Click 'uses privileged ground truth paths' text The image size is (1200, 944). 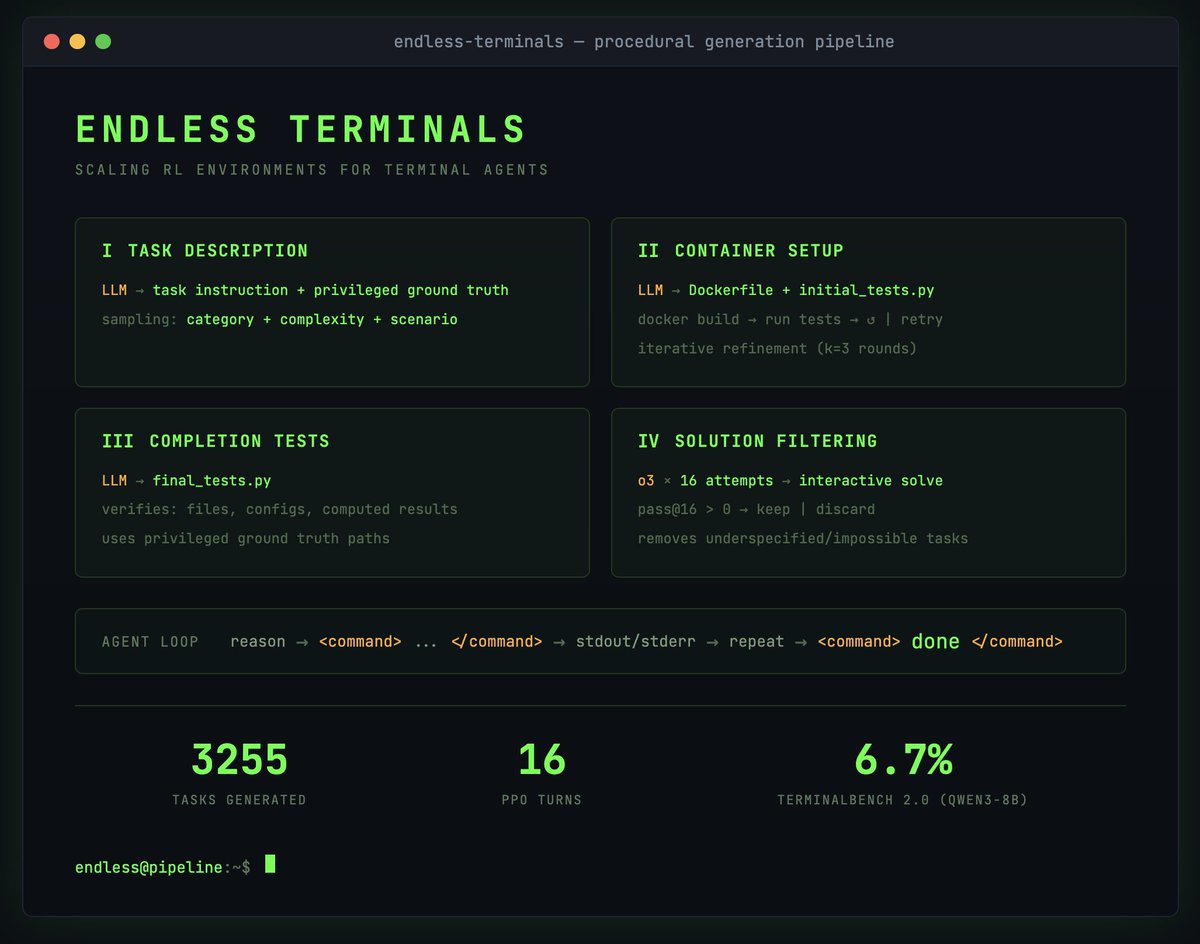246,538
